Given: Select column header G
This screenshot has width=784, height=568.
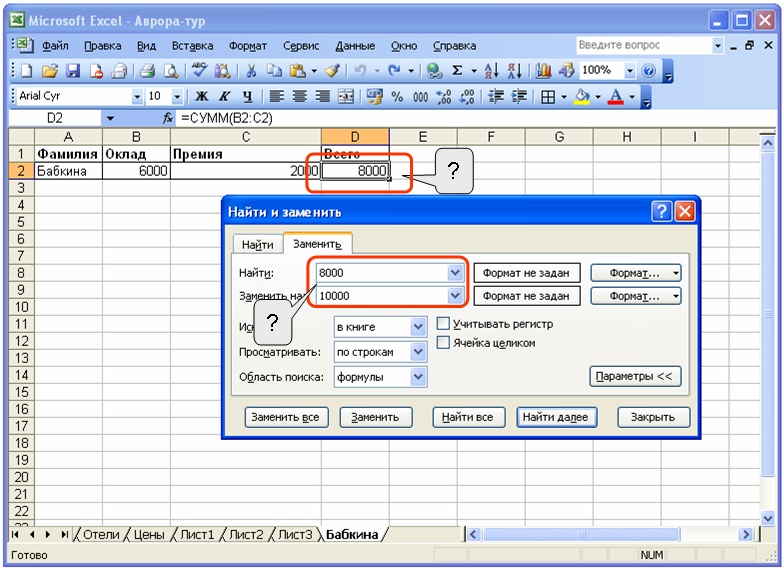Looking at the screenshot, I should coord(559,136).
